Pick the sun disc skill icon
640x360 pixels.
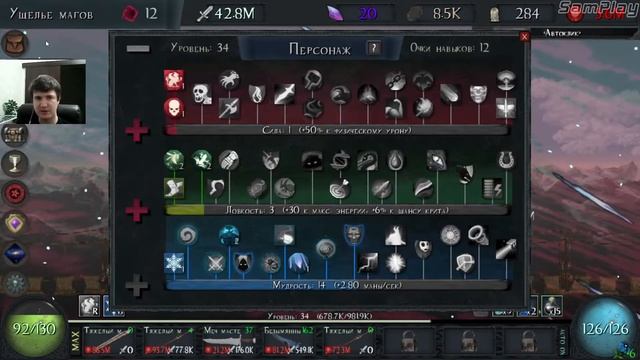[451, 236]
